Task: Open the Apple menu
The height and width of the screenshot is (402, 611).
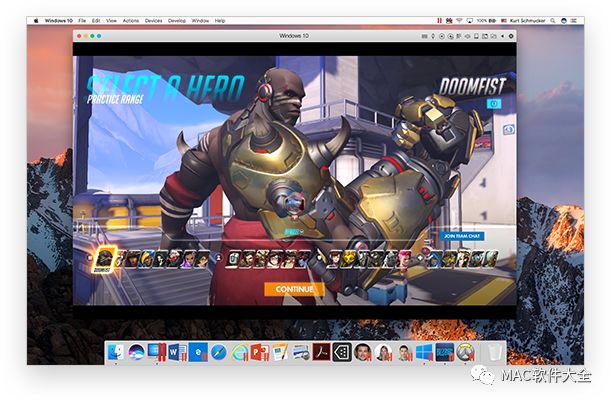Action: [36, 21]
